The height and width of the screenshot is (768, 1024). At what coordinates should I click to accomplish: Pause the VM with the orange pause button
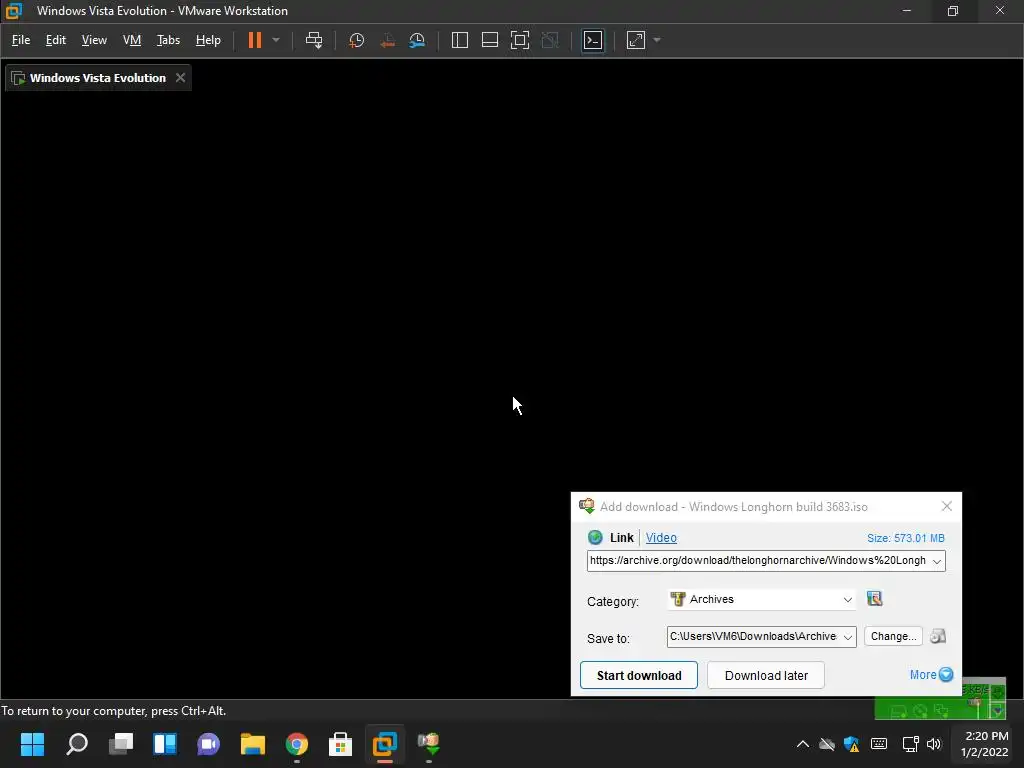point(255,40)
